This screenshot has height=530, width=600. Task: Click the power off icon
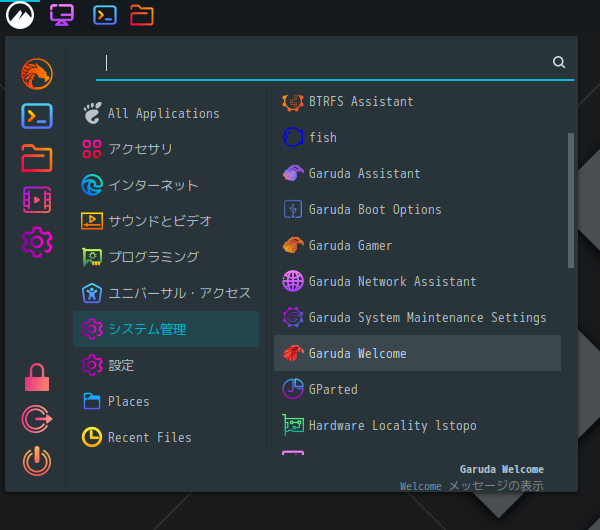[x=37, y=461]
